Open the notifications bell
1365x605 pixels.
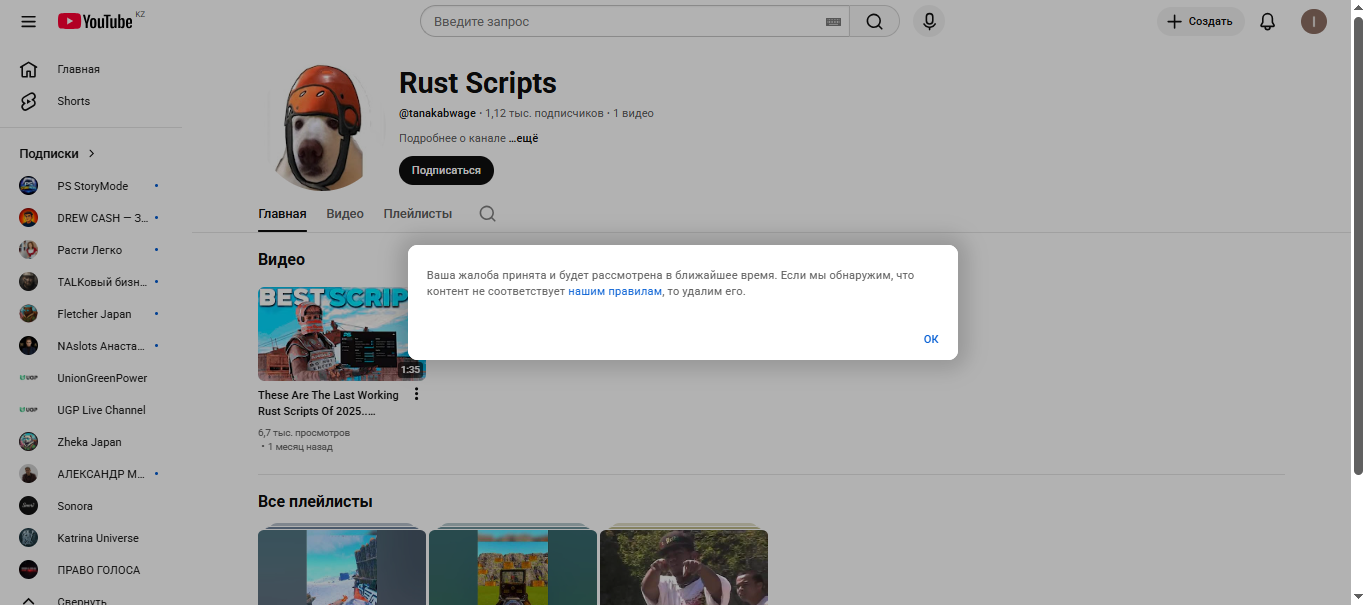coord(1267,21)
